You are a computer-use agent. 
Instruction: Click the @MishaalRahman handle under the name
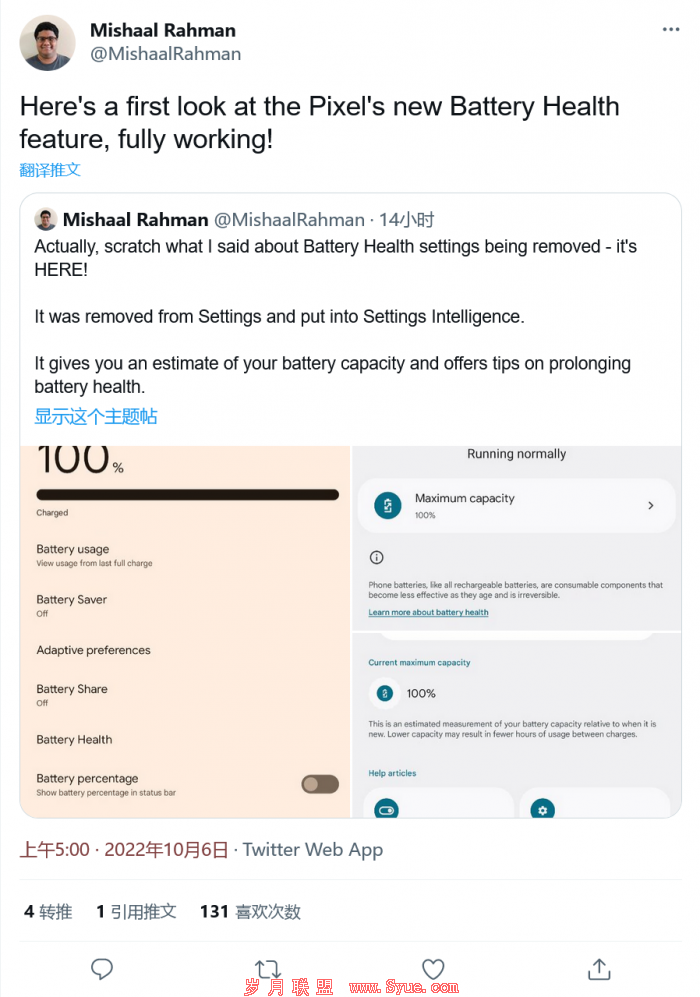point(165,54)
